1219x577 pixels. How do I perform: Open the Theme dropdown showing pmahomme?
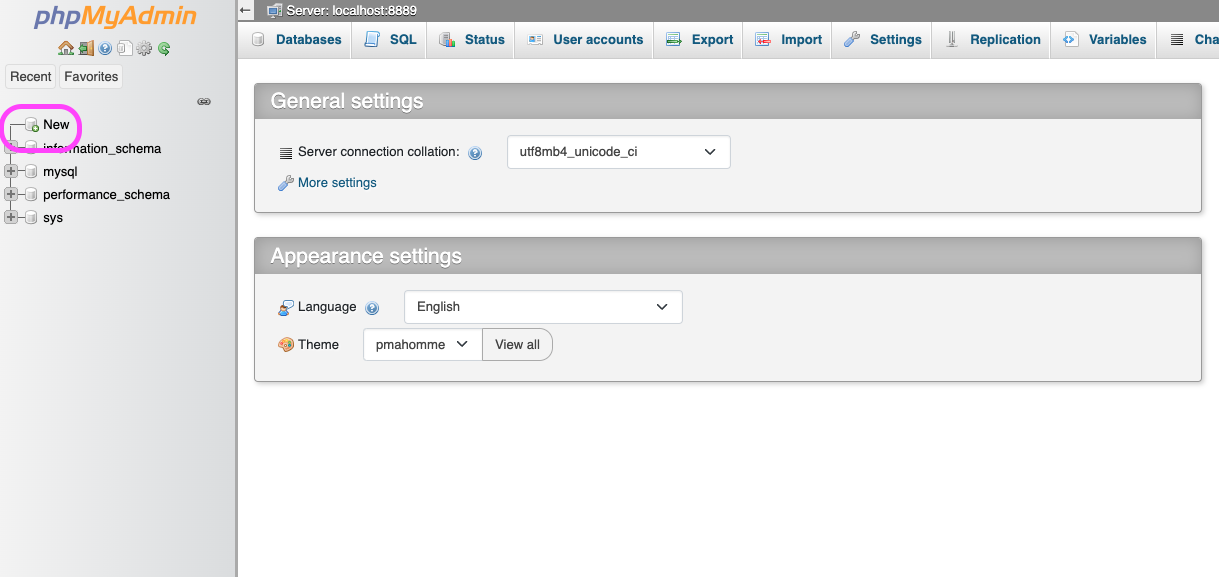[x=422, y=344]
